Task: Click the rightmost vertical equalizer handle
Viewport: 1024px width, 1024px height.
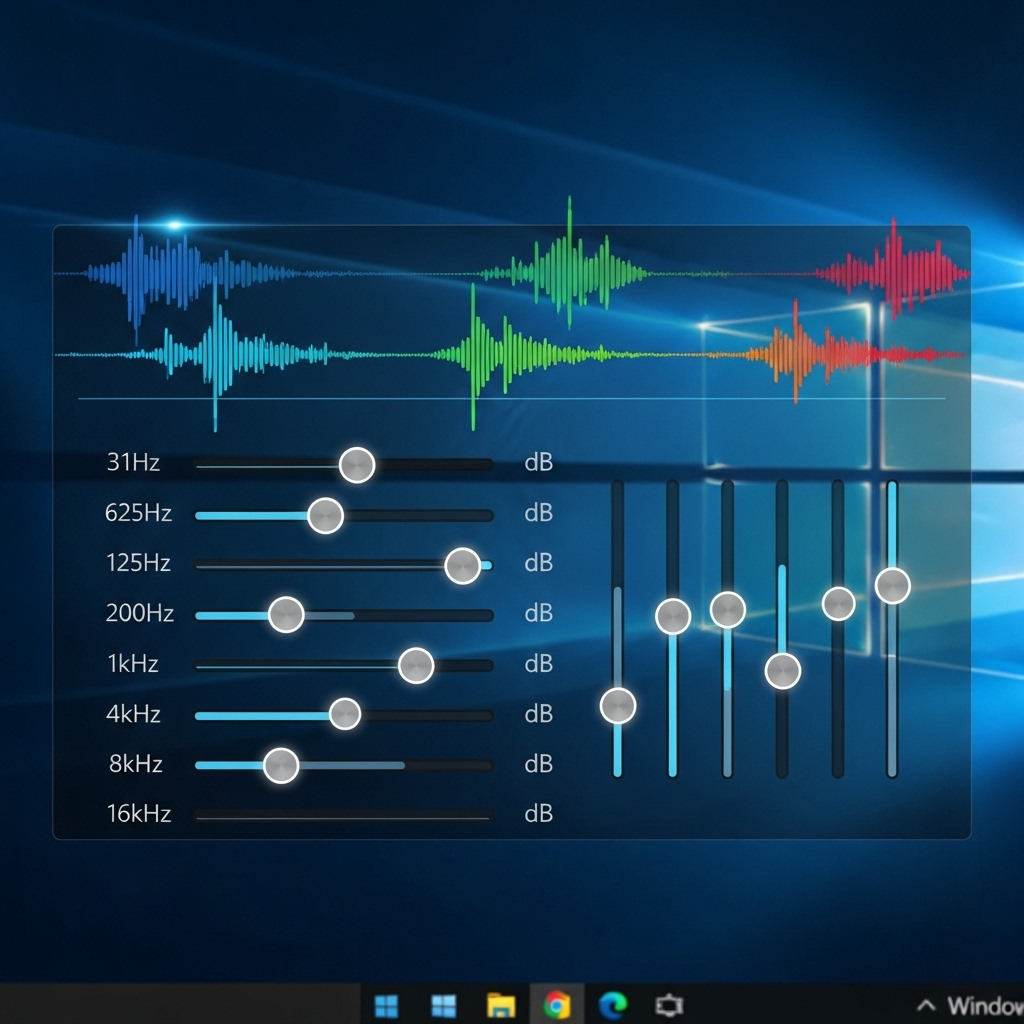Action: (x=891, y=585)
